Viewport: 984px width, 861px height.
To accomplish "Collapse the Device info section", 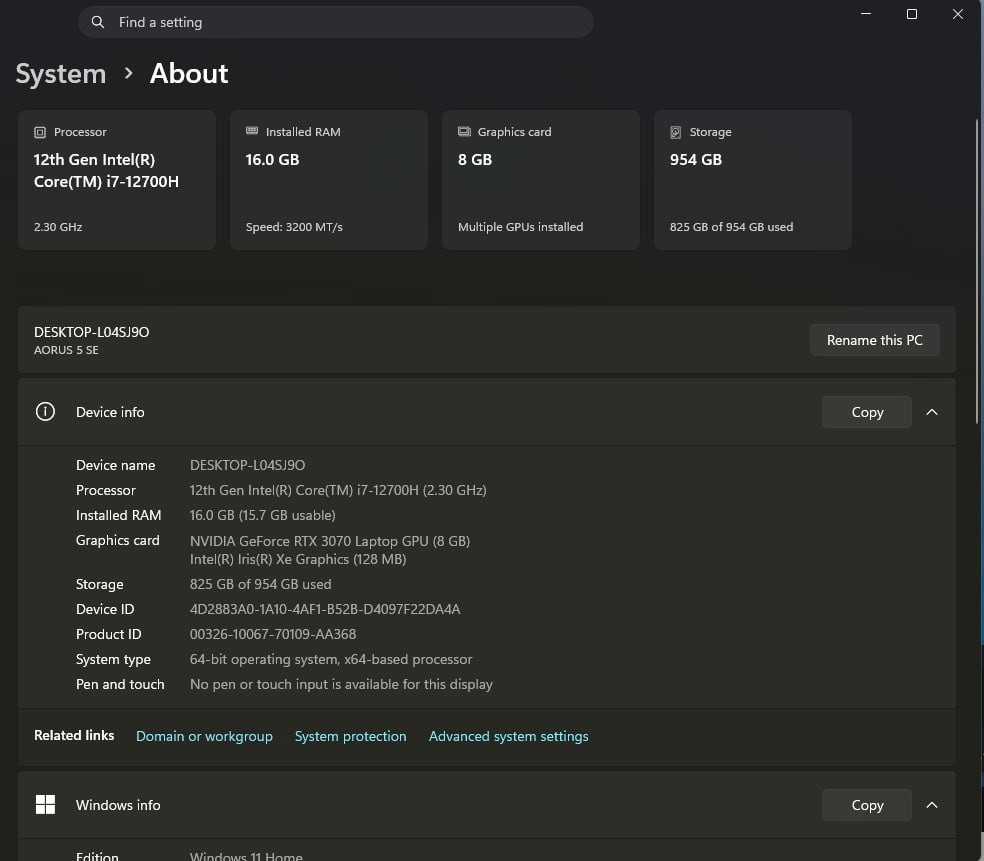I will 932,412.
